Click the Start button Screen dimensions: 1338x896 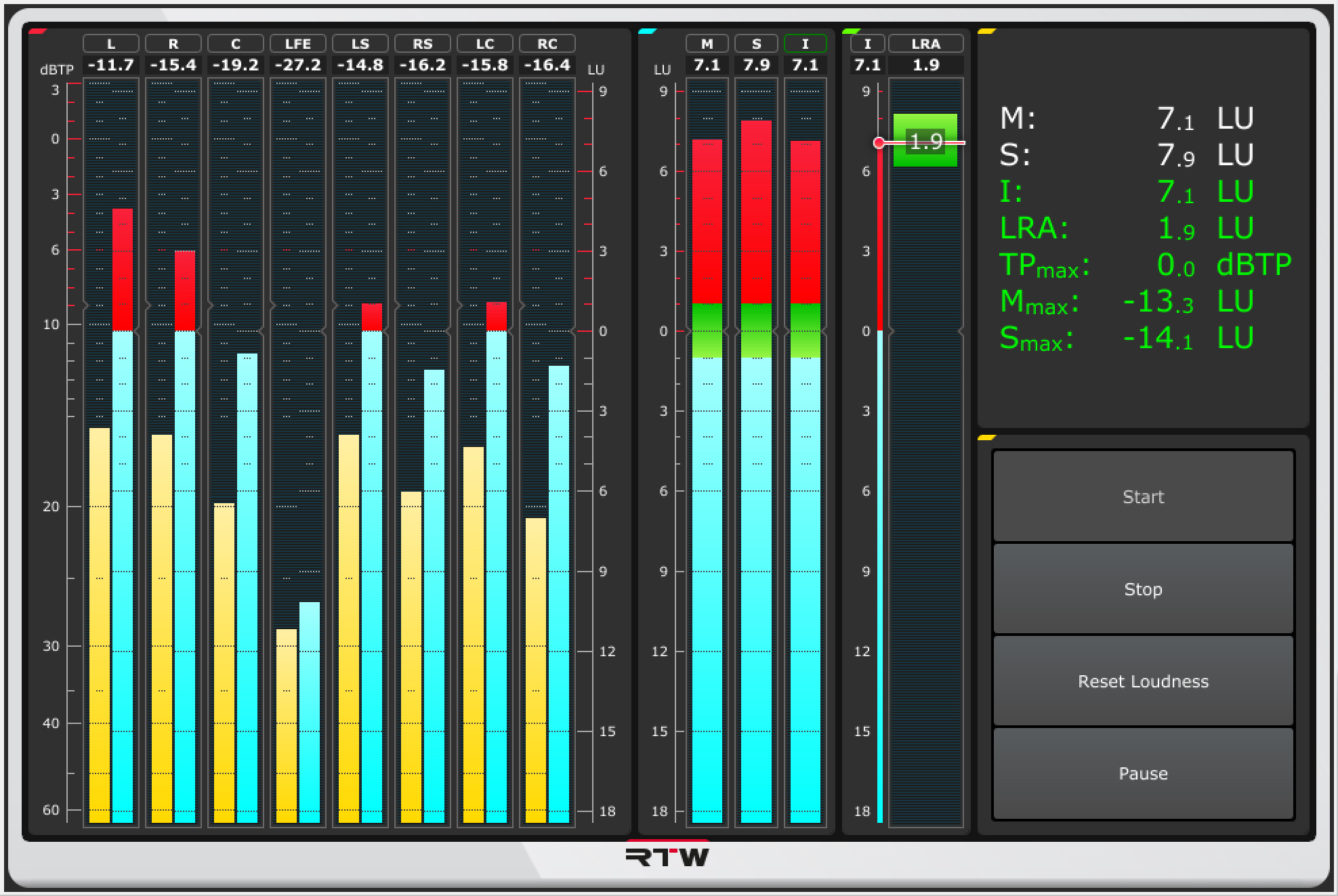1143,496
